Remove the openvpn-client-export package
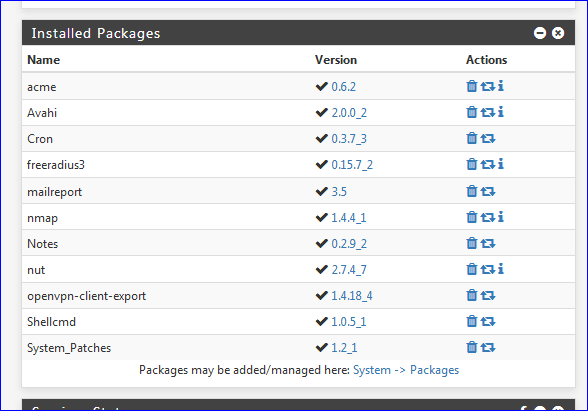The image size is (588, 411). click(x=471, y=296)
